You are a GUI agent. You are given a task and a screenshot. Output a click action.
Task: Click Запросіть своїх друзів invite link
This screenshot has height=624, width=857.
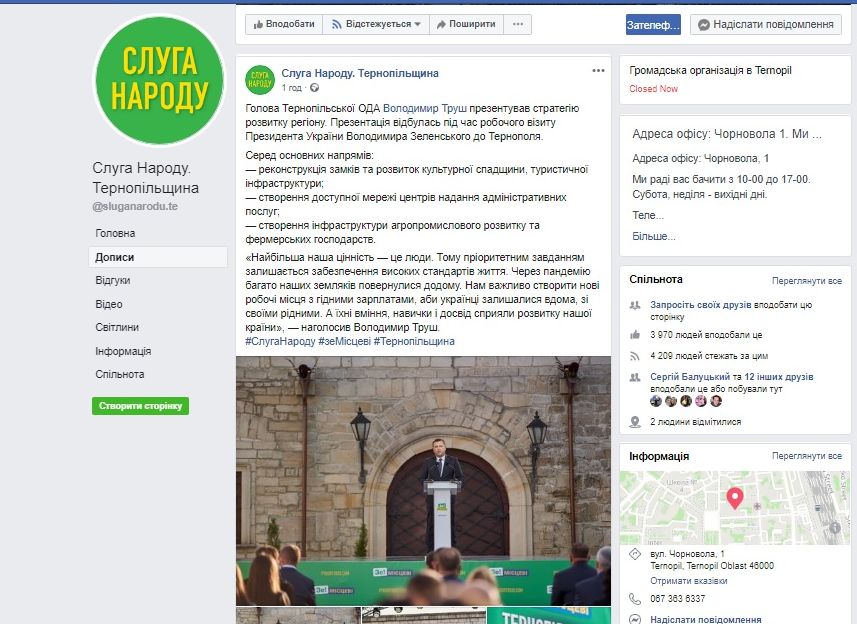pos(701,305)
